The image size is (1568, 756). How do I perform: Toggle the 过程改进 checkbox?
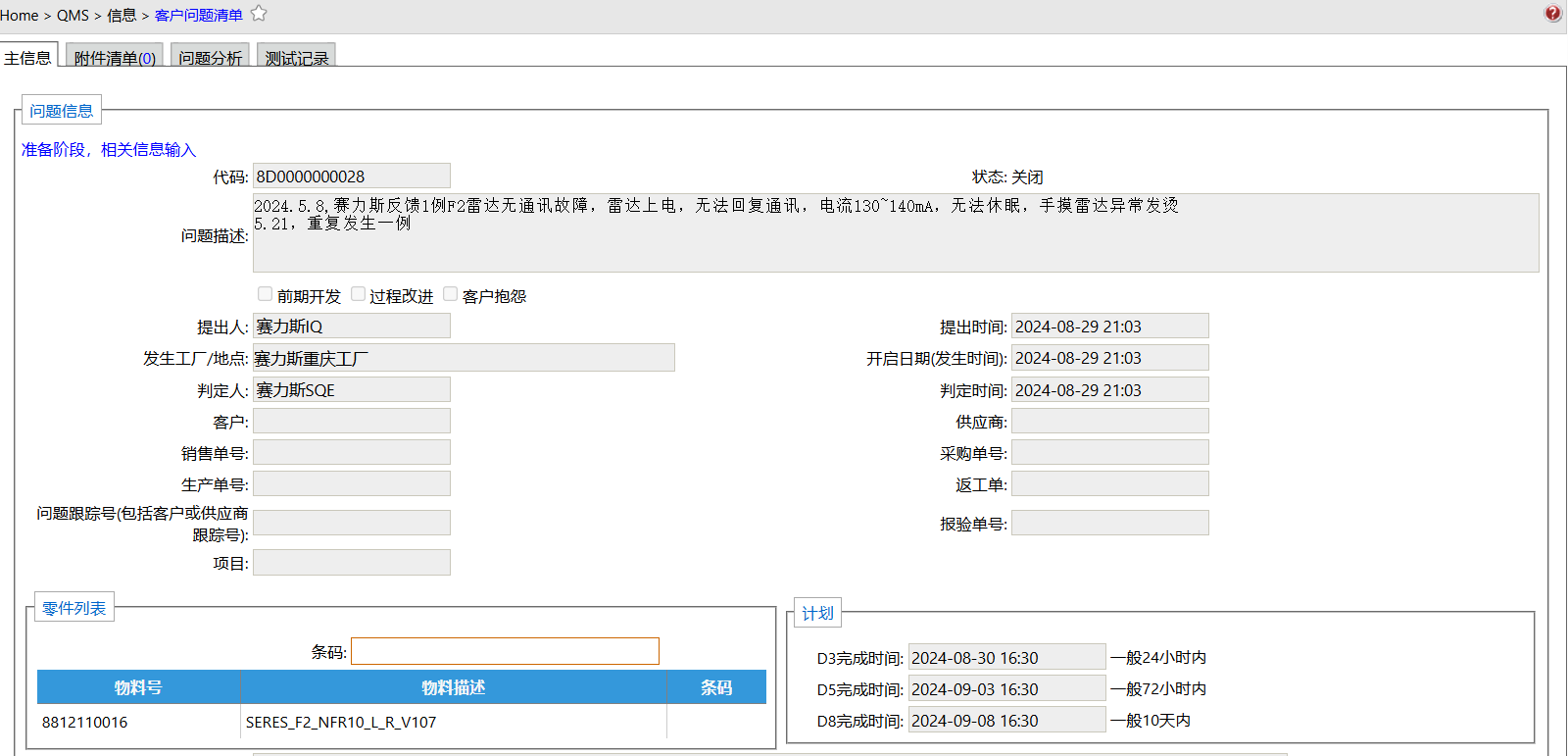358,294
